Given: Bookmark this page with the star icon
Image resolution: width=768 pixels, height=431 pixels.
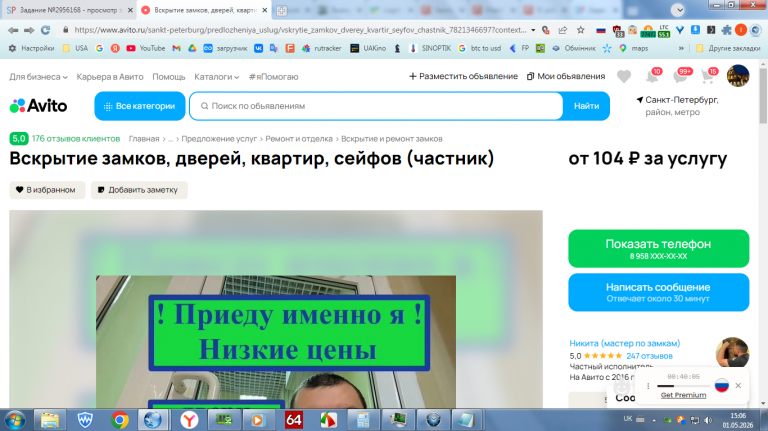Looking at the screenshot, I should point(580,30).
